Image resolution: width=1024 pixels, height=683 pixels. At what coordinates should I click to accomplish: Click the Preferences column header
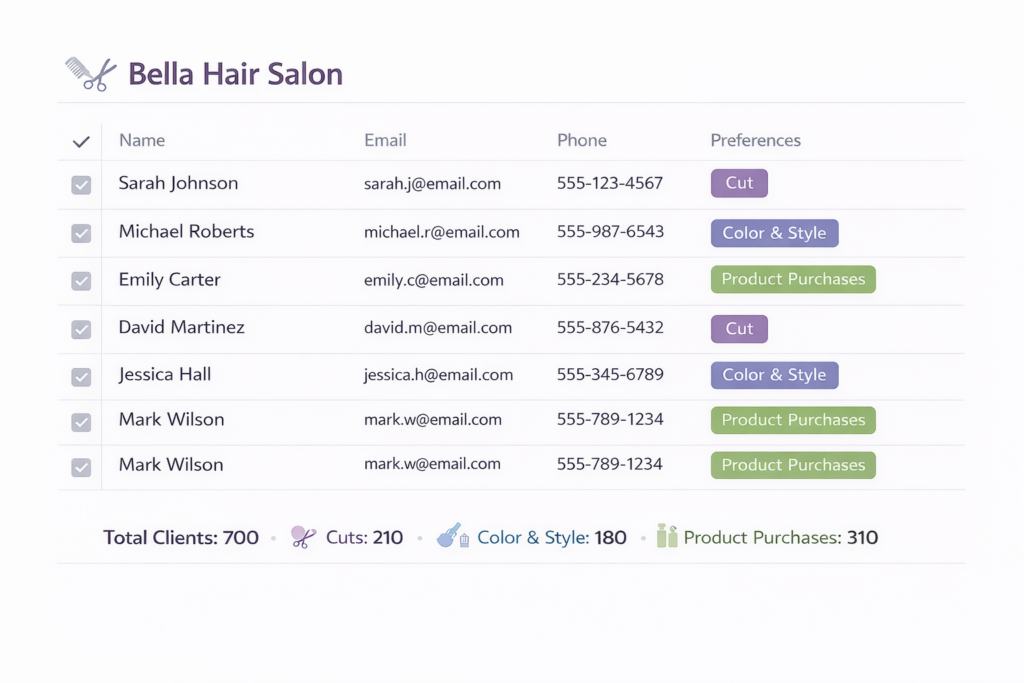(755, 141)
